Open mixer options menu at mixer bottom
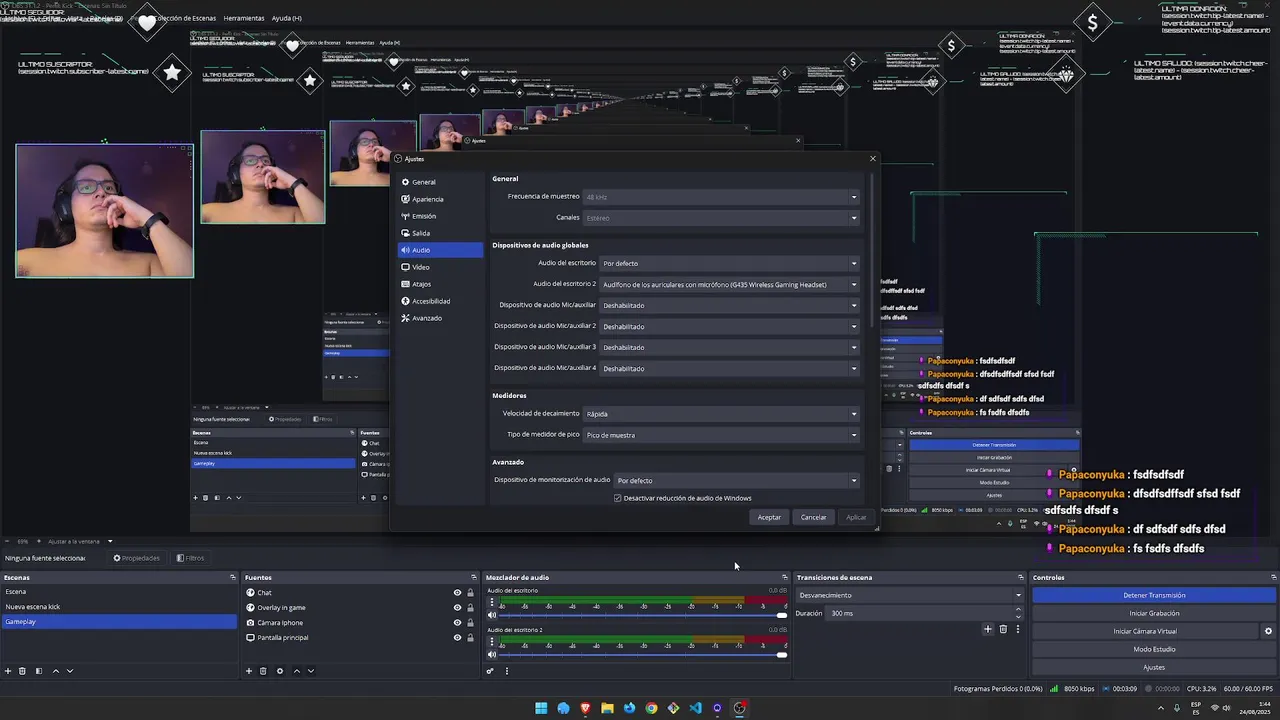The width and height of the screenshot is (1280, 720). pyautogui.click(x=507, y=671)
